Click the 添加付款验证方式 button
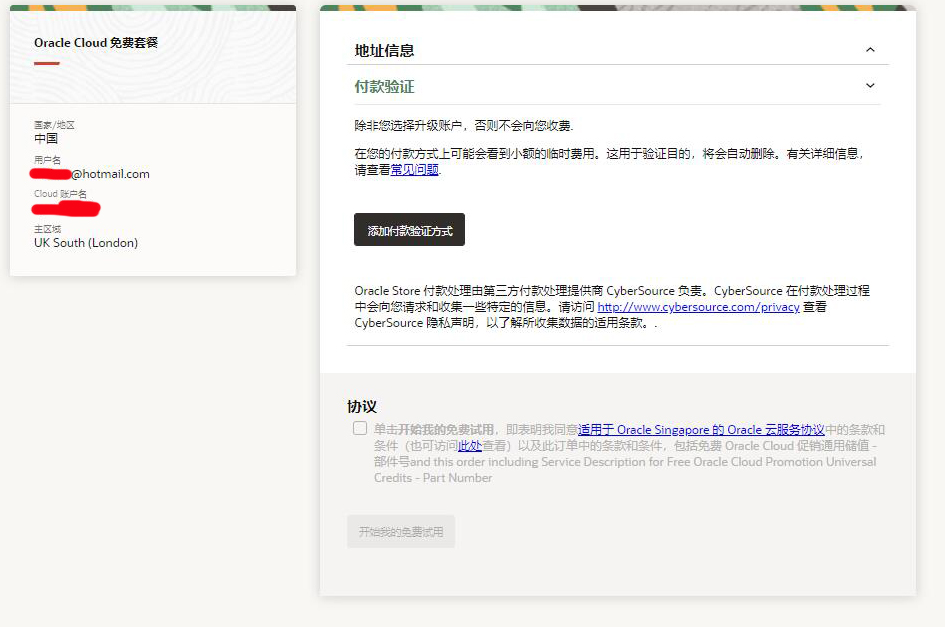945x627 pixels. click(409, 230)
